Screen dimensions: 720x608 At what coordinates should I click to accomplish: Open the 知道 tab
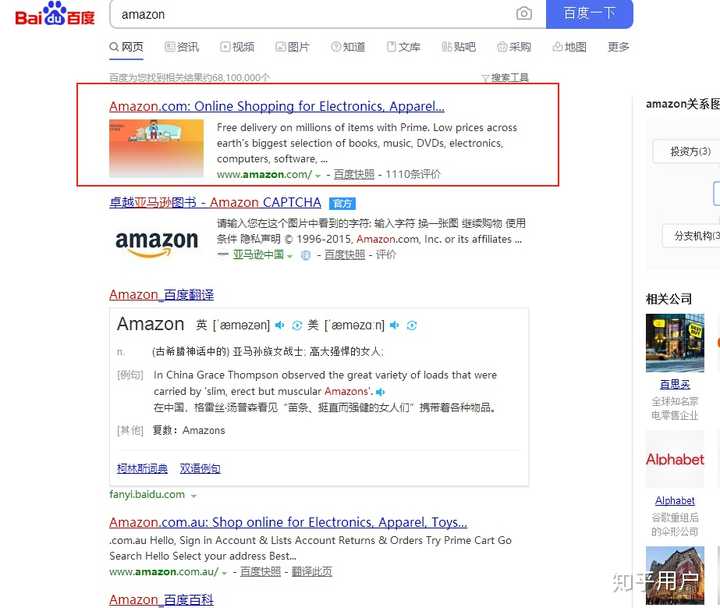[348, 47]
